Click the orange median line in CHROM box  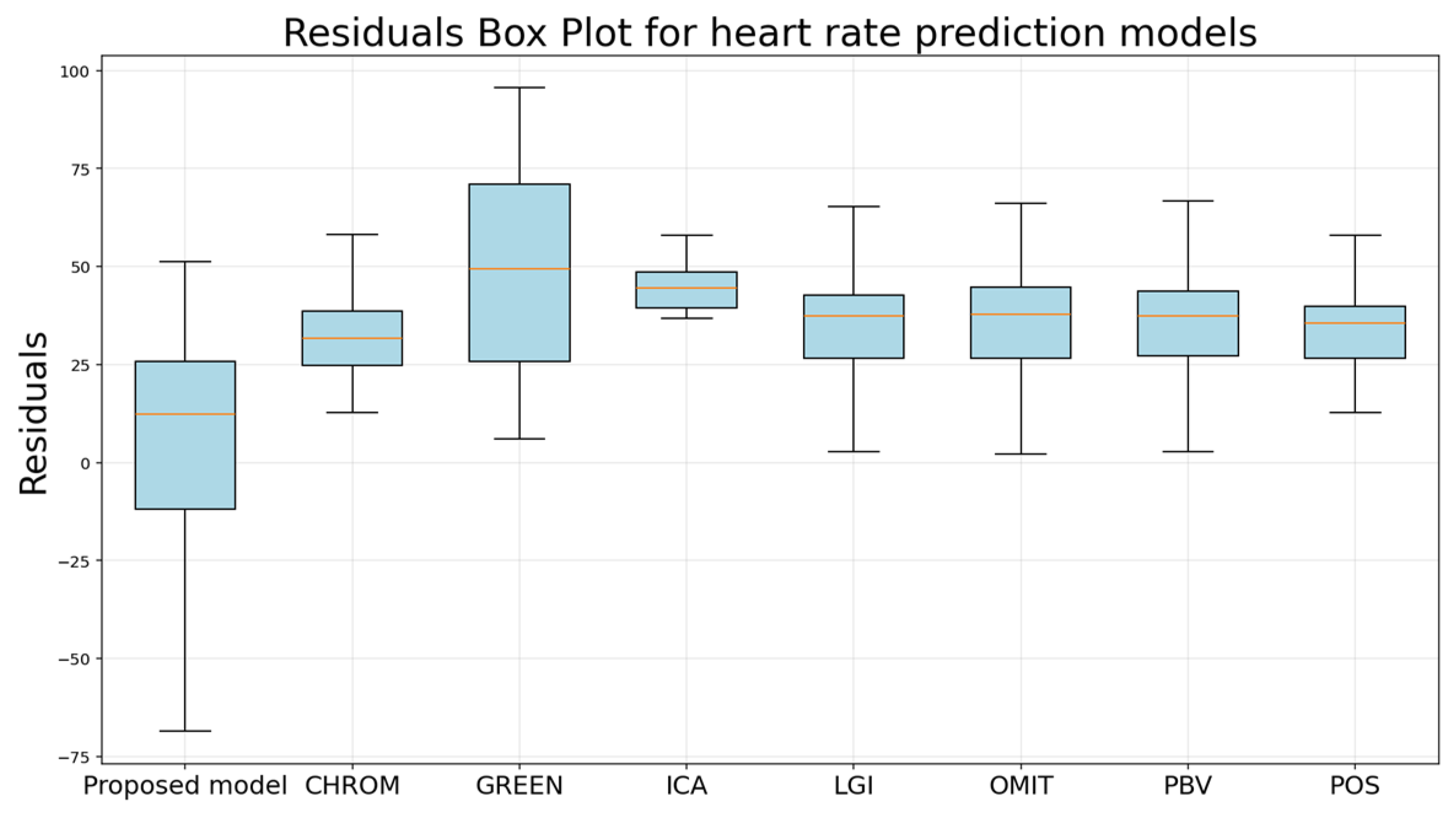(352, 338)
